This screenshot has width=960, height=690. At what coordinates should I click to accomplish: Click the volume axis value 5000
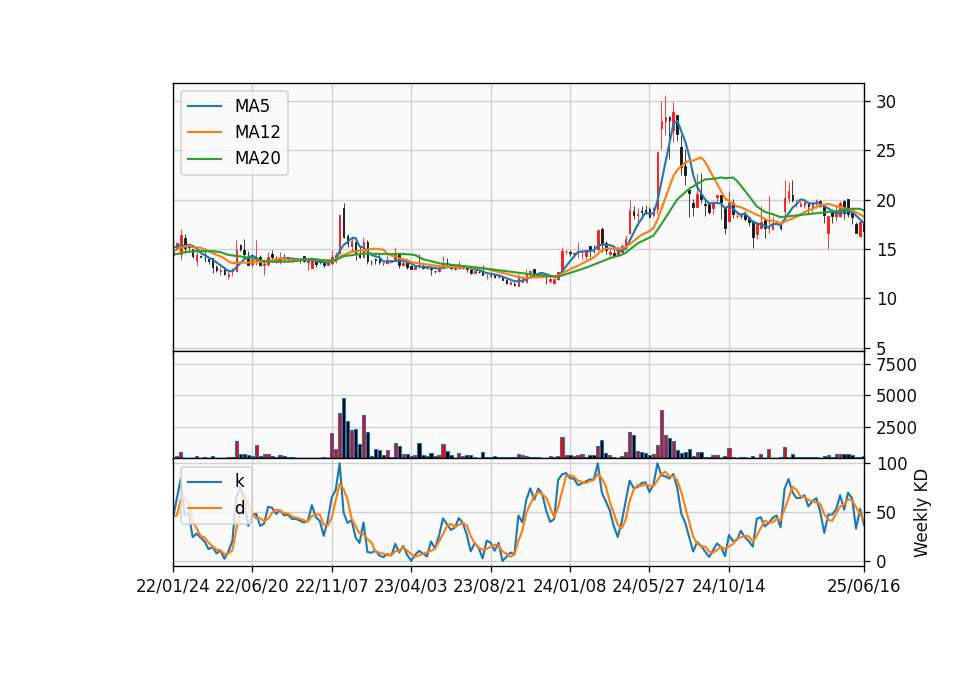click(896, 396)
